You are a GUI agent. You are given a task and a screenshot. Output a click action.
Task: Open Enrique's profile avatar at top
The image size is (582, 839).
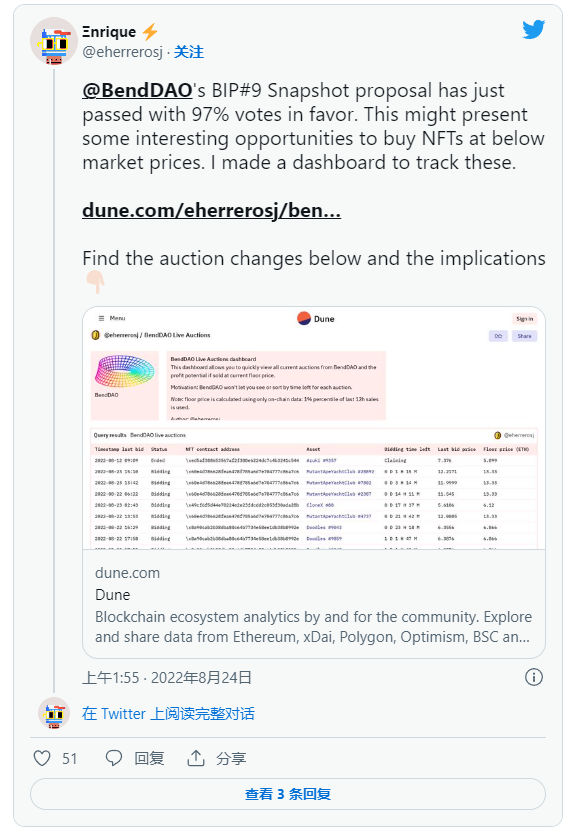pyautogui.click(x=53, y=41)
